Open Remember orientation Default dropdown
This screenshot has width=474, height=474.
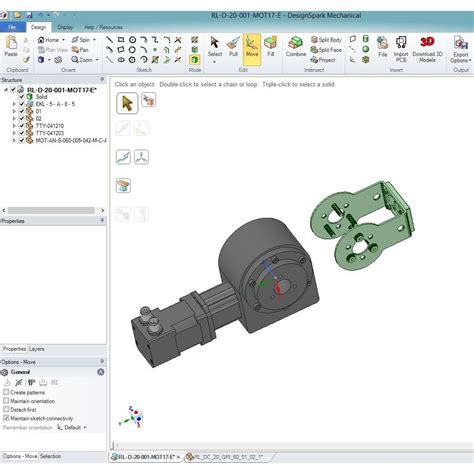pyautogui.click(x=72, y=427)
